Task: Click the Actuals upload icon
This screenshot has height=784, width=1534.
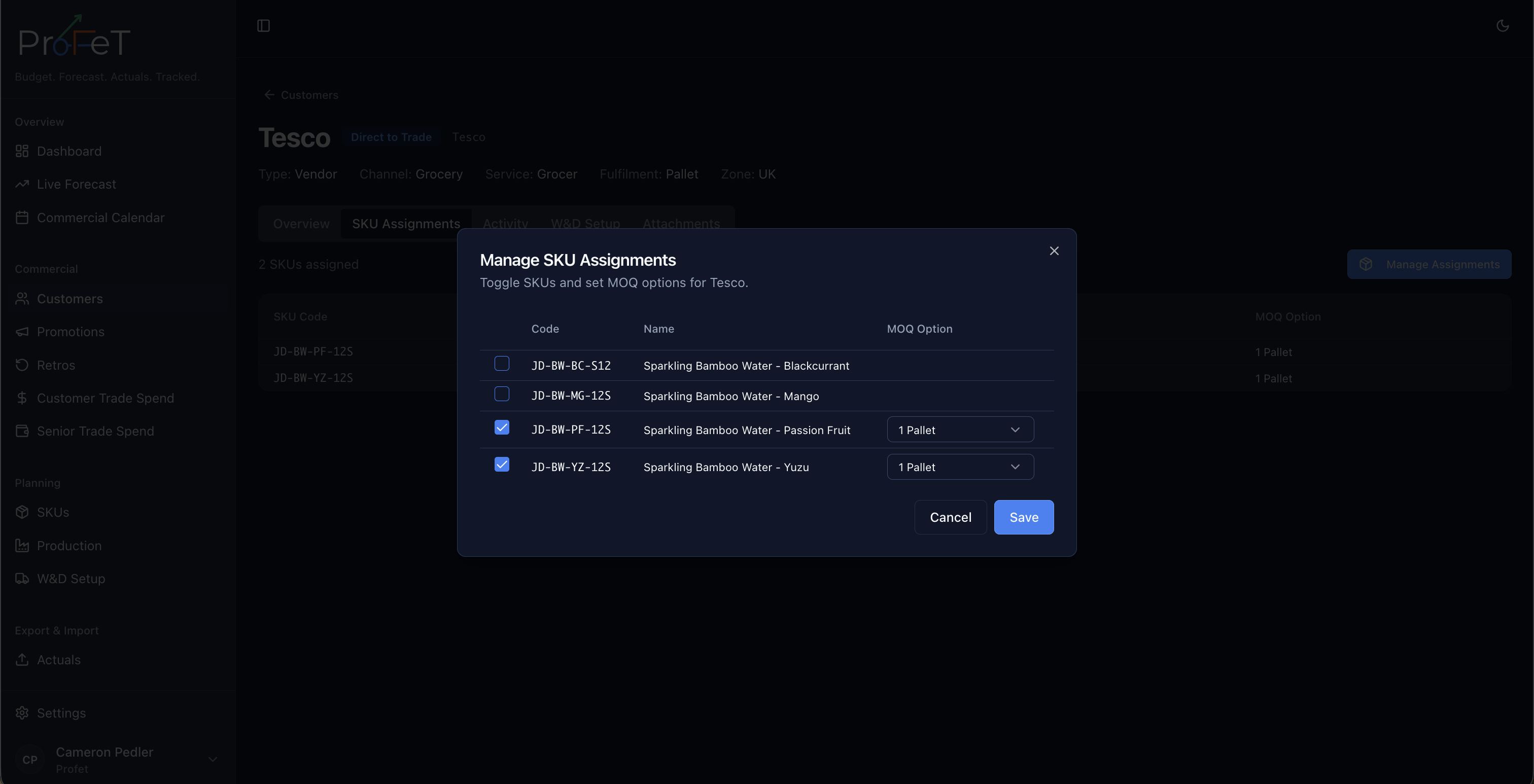Action: click(22, 660)
